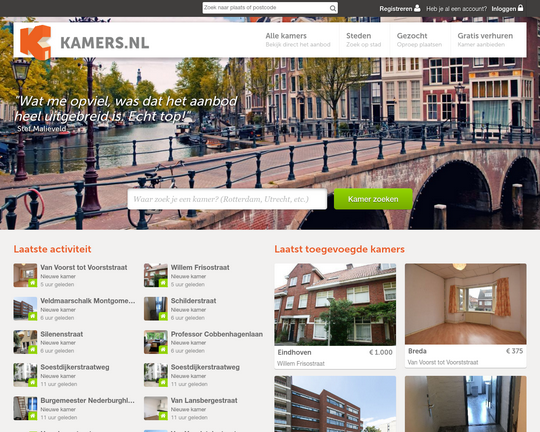
Task: Click the Laatst toegevoegde kamers heading
Action: pos(340,249)
